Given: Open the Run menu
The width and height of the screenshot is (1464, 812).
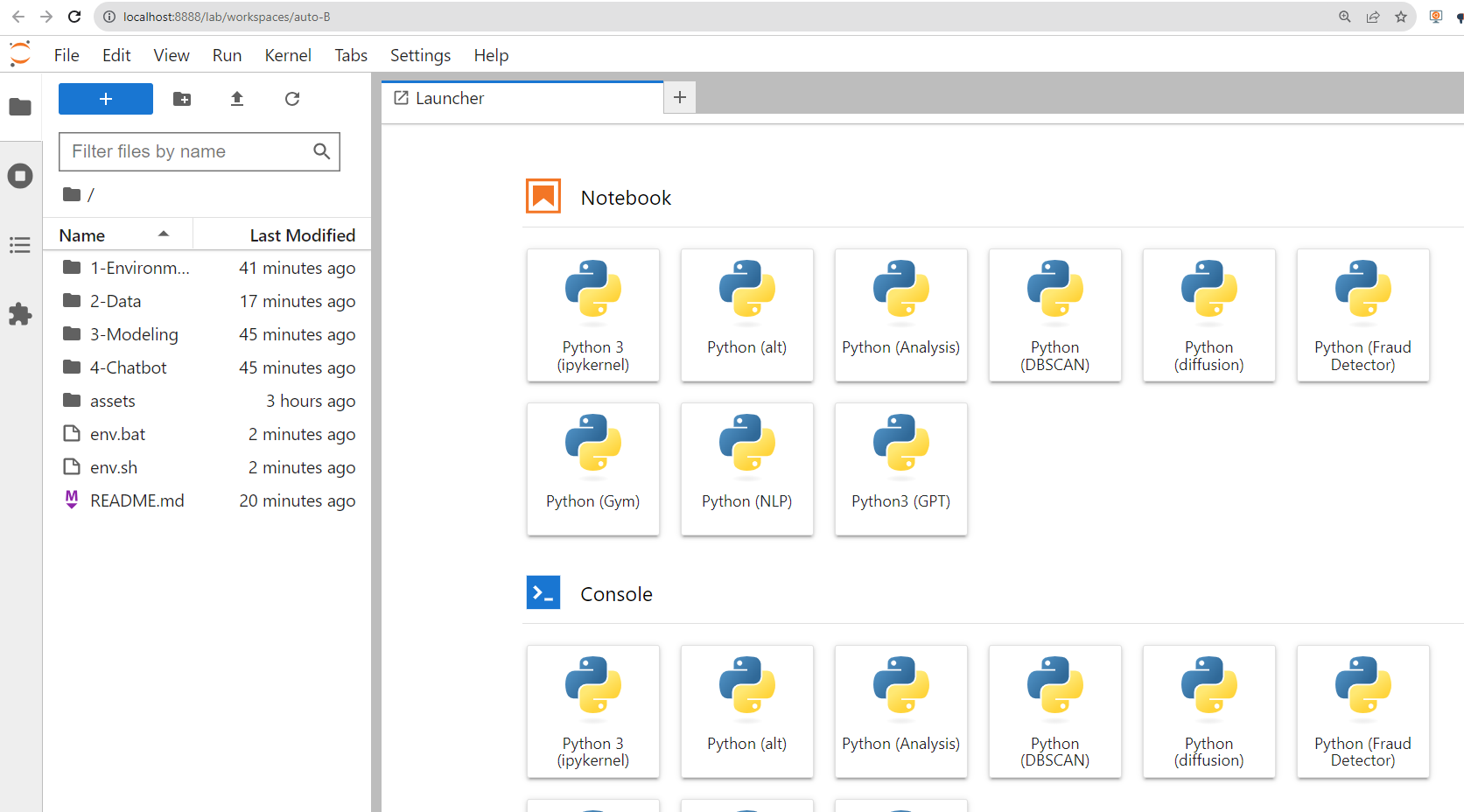Looking at the screenshot, I should tap(227, 55).
